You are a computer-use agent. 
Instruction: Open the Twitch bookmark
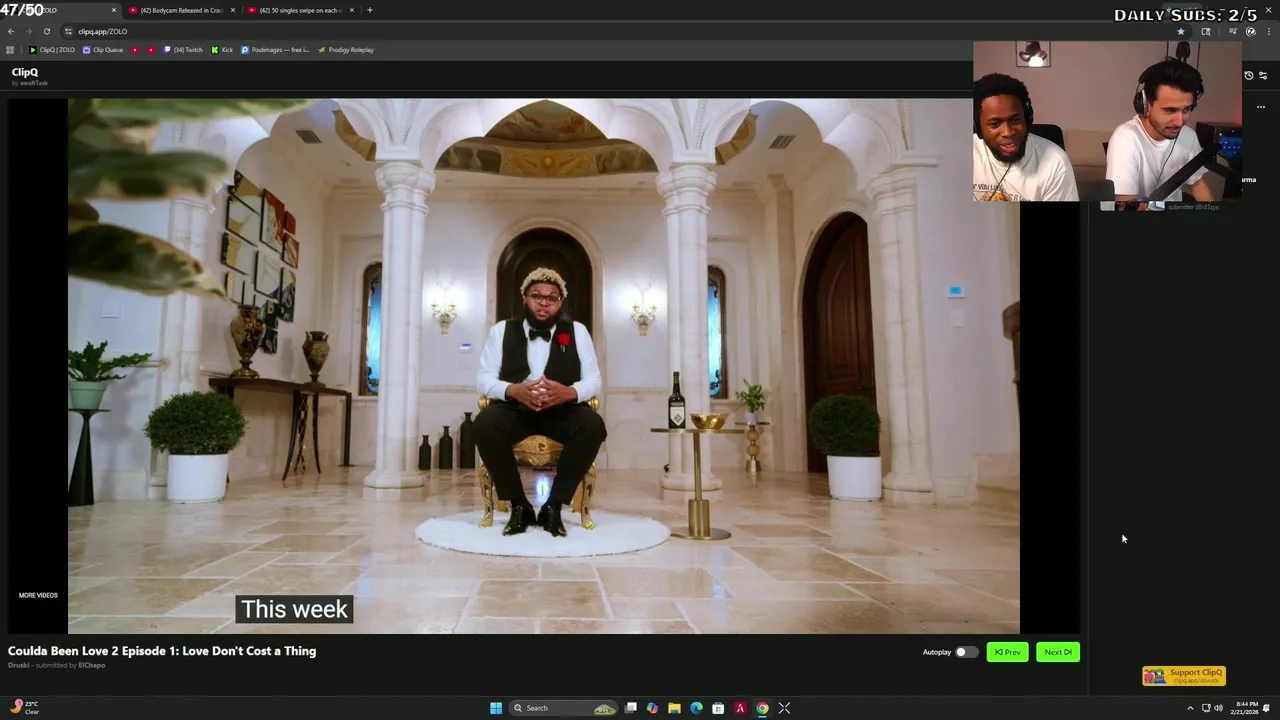[183, 50]
